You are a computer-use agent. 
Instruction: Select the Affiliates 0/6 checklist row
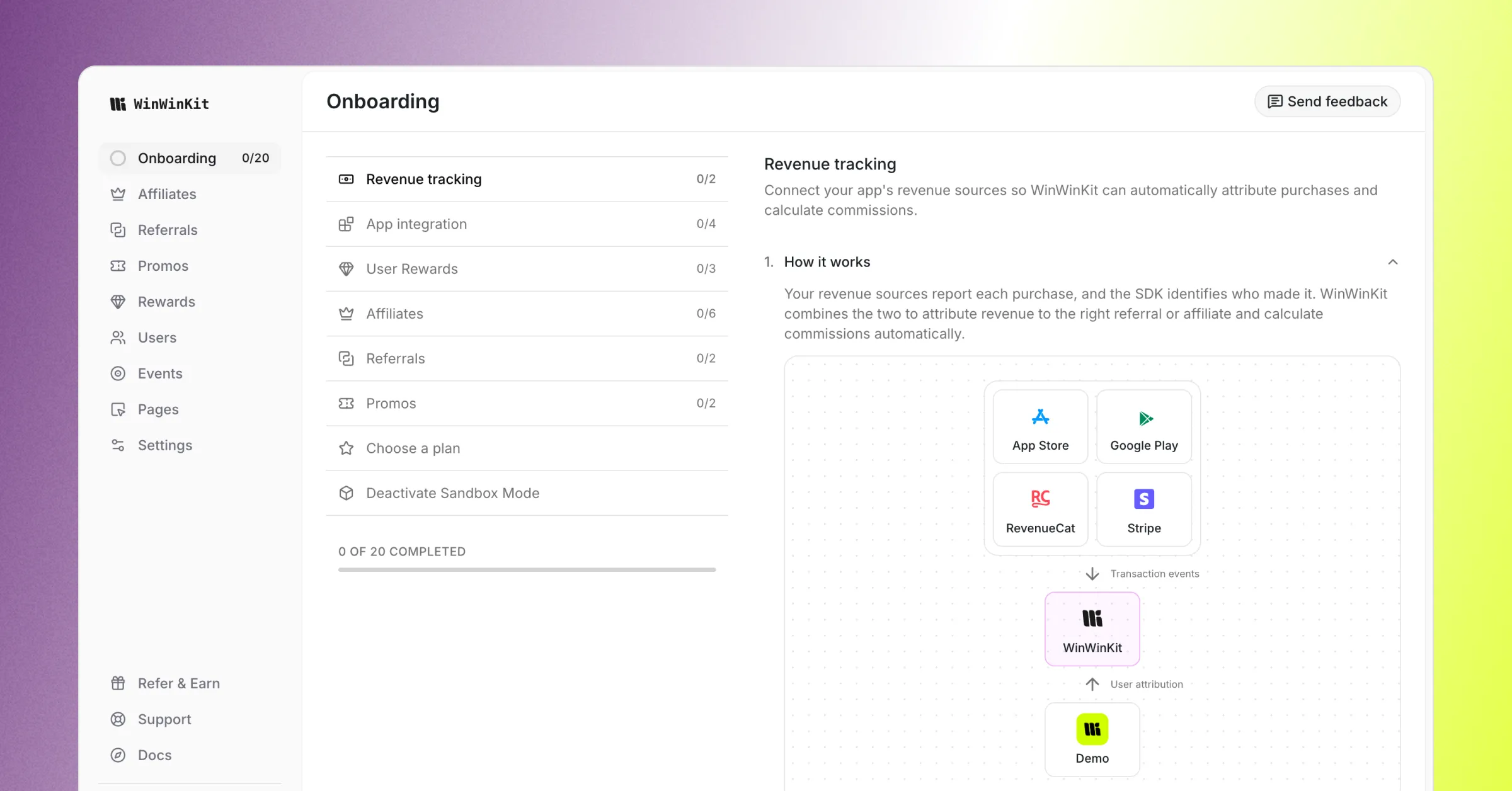pos(527,314)
